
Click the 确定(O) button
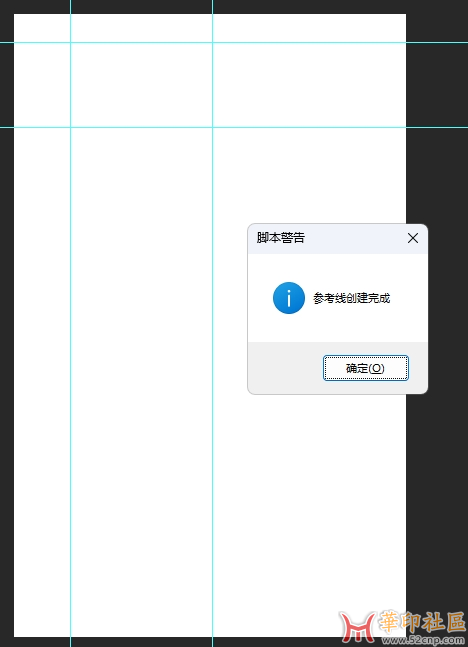coord(366,368)
